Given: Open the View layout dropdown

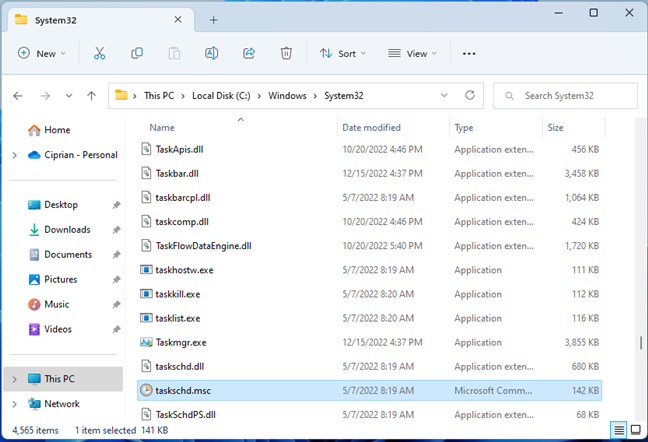Looking at the screenshot, I should [x=412, y=54].
